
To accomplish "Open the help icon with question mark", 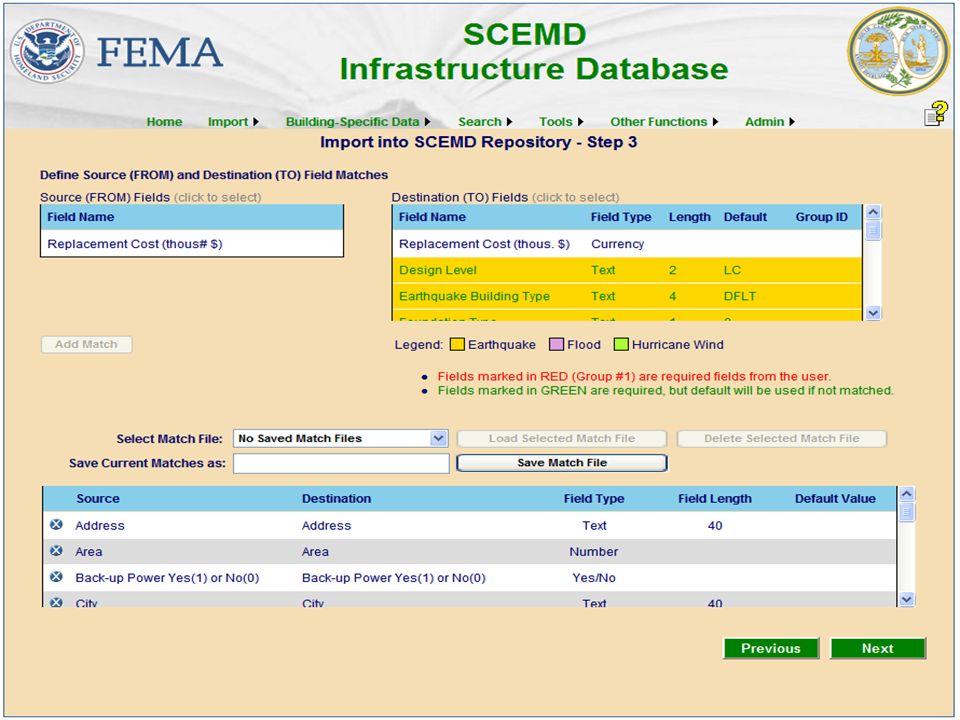I will [936, 113].
